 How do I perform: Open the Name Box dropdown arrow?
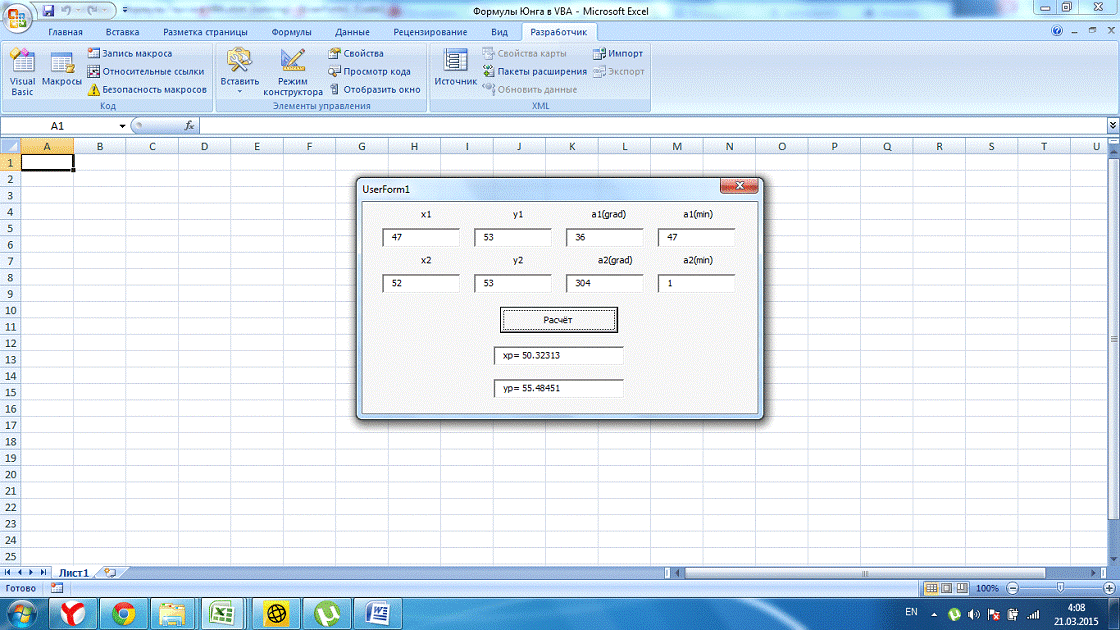(123, 126)
